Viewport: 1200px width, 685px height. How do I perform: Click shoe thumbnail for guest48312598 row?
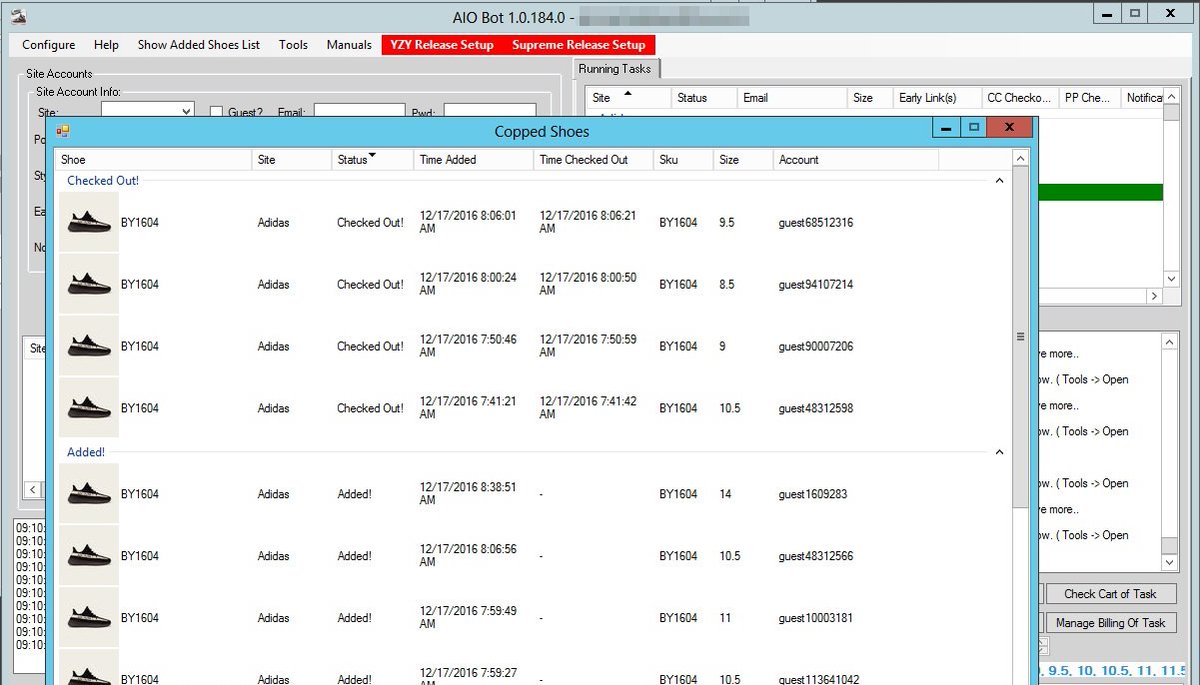tap(88, 408)
